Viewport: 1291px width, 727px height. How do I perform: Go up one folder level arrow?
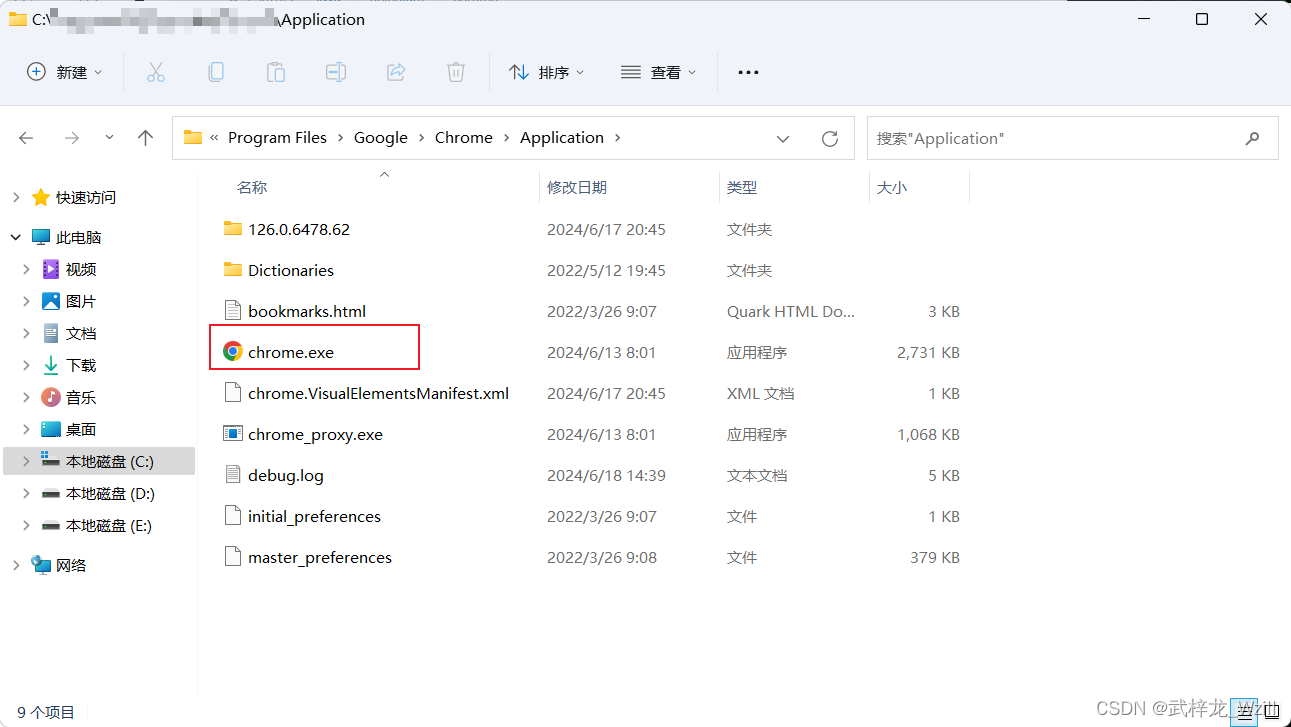pyautogui.click(x=146, y=138)
